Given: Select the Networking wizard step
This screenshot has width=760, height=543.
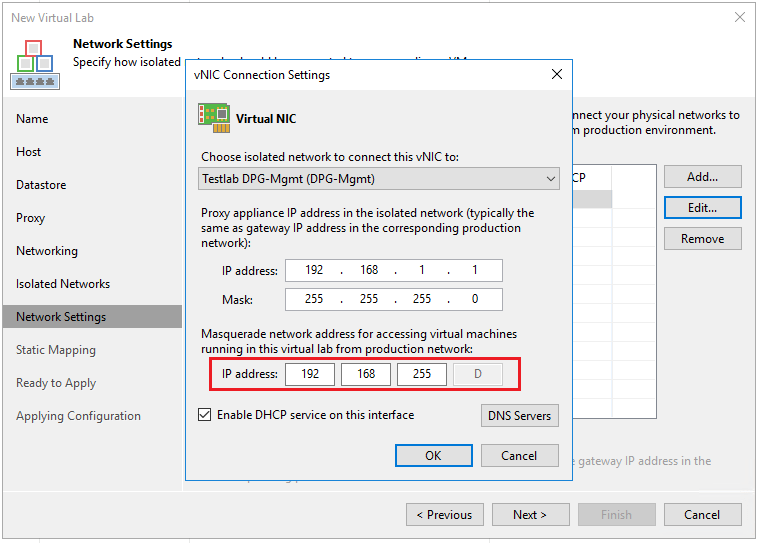Looking at the screenshot, I should click(47, 251).
